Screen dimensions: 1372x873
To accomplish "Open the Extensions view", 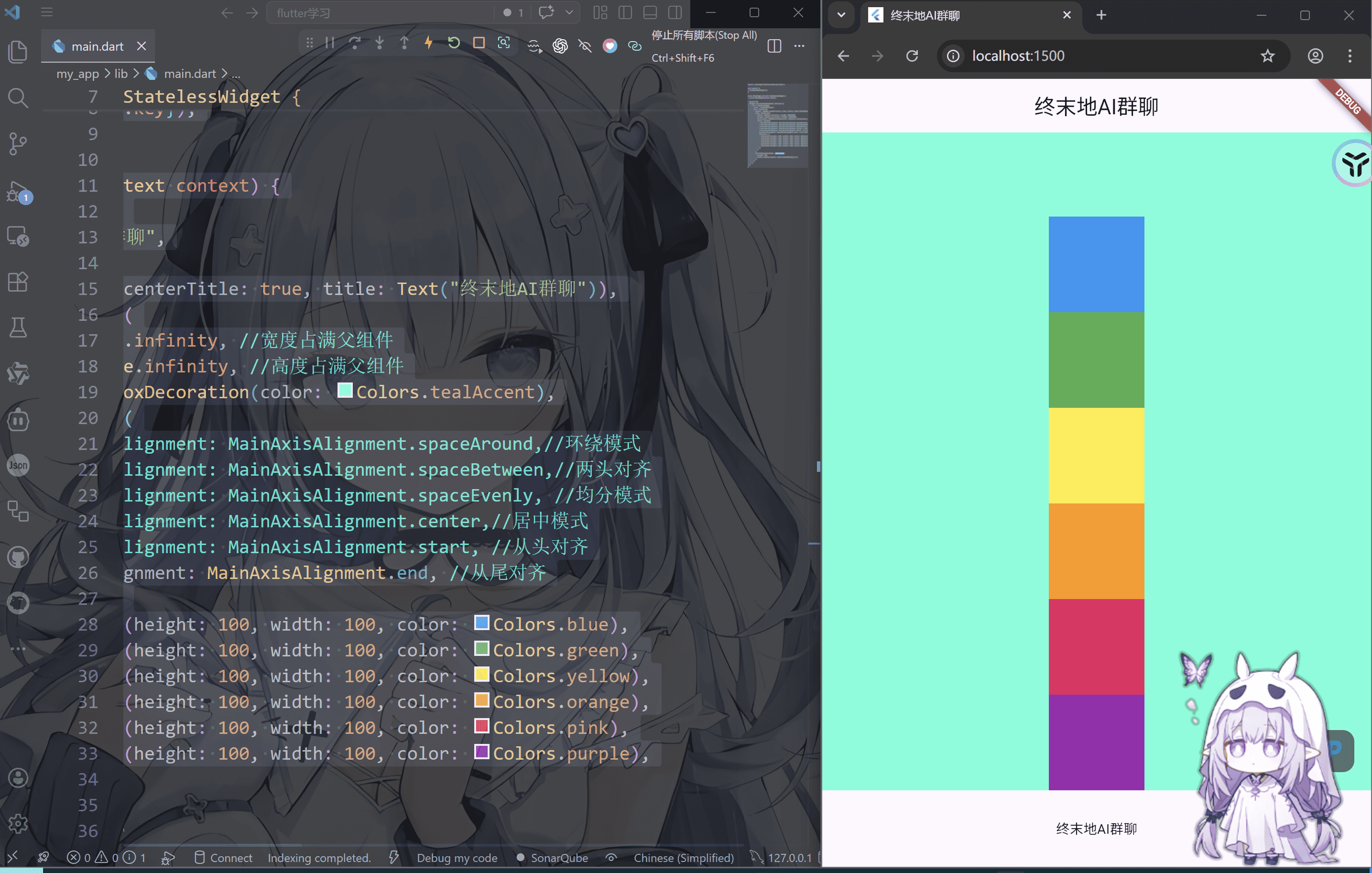I will [18, 282].
